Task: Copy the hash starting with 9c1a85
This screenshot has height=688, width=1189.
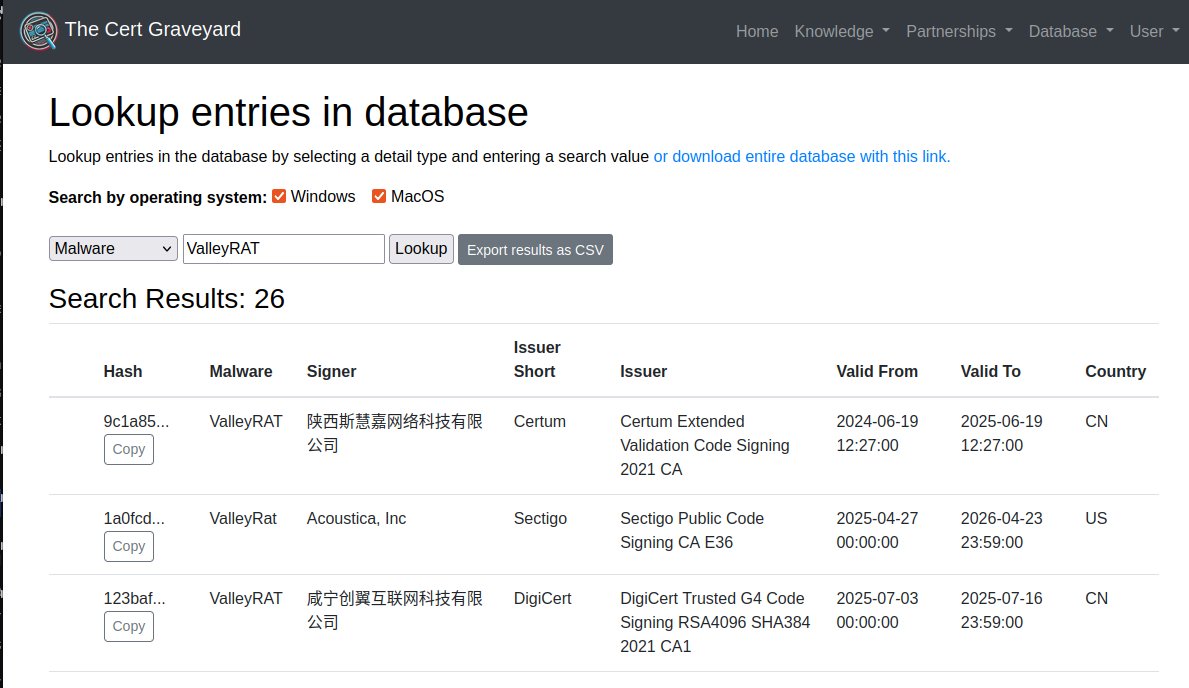Action: point(128,450)
